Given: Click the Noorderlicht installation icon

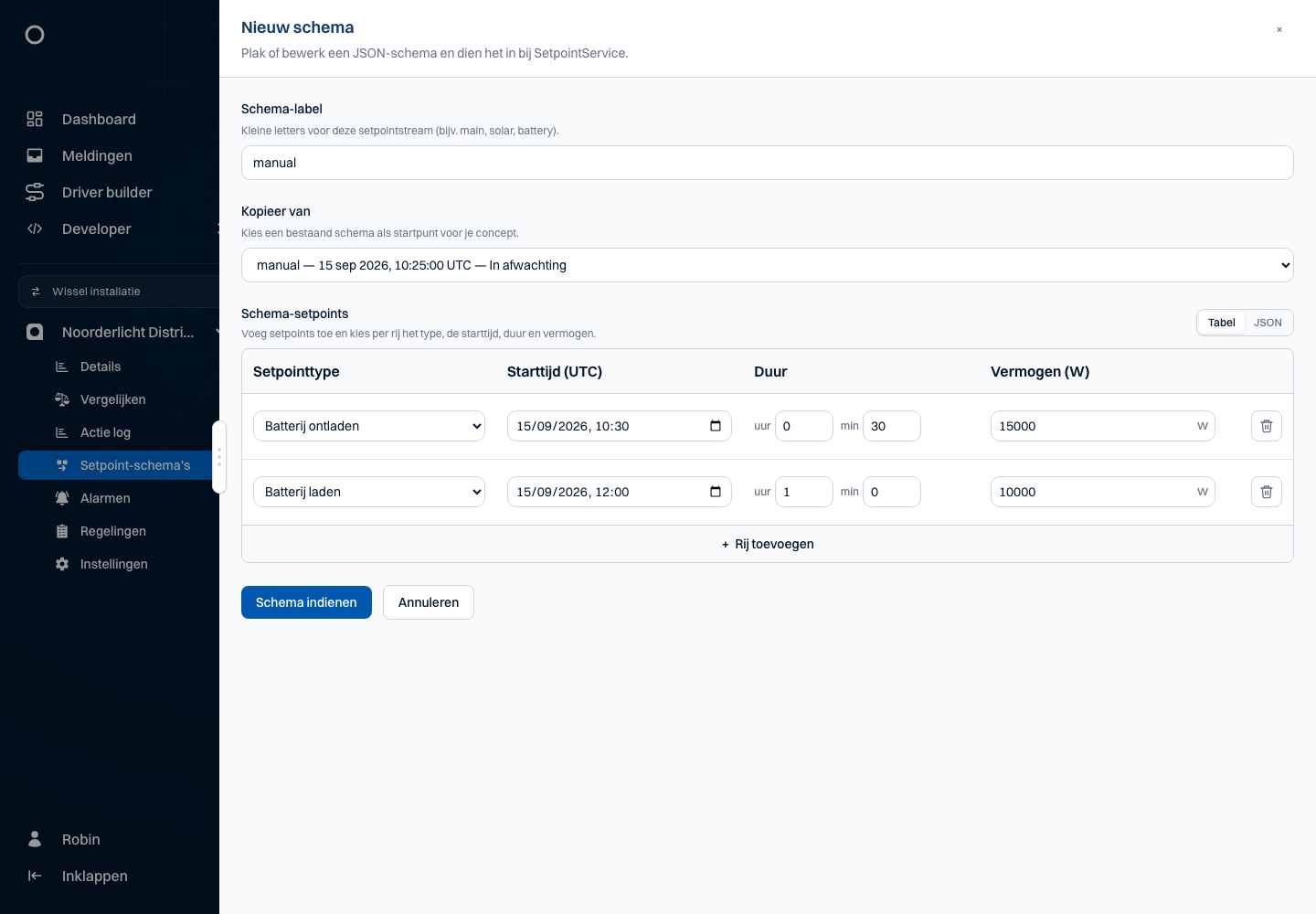Looking at the screenshot, I should (35, 332).
